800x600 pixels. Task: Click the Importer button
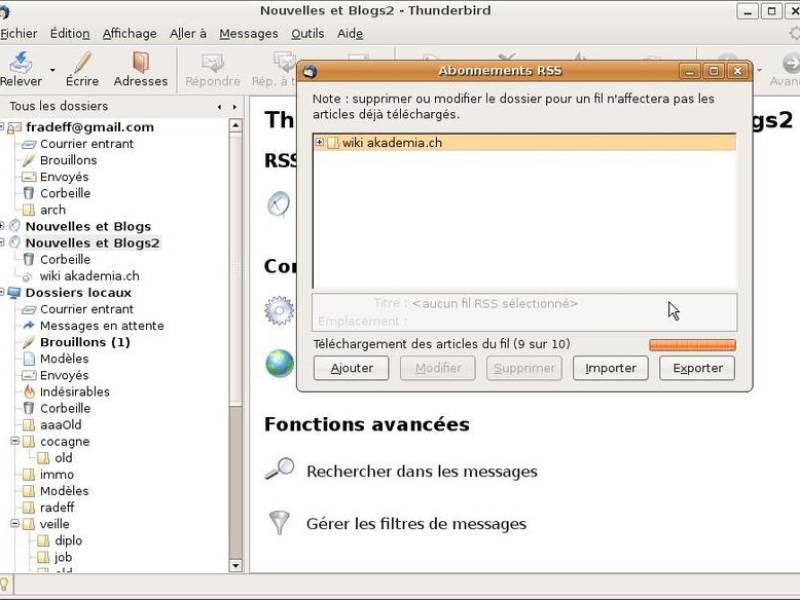click(611, 368)
